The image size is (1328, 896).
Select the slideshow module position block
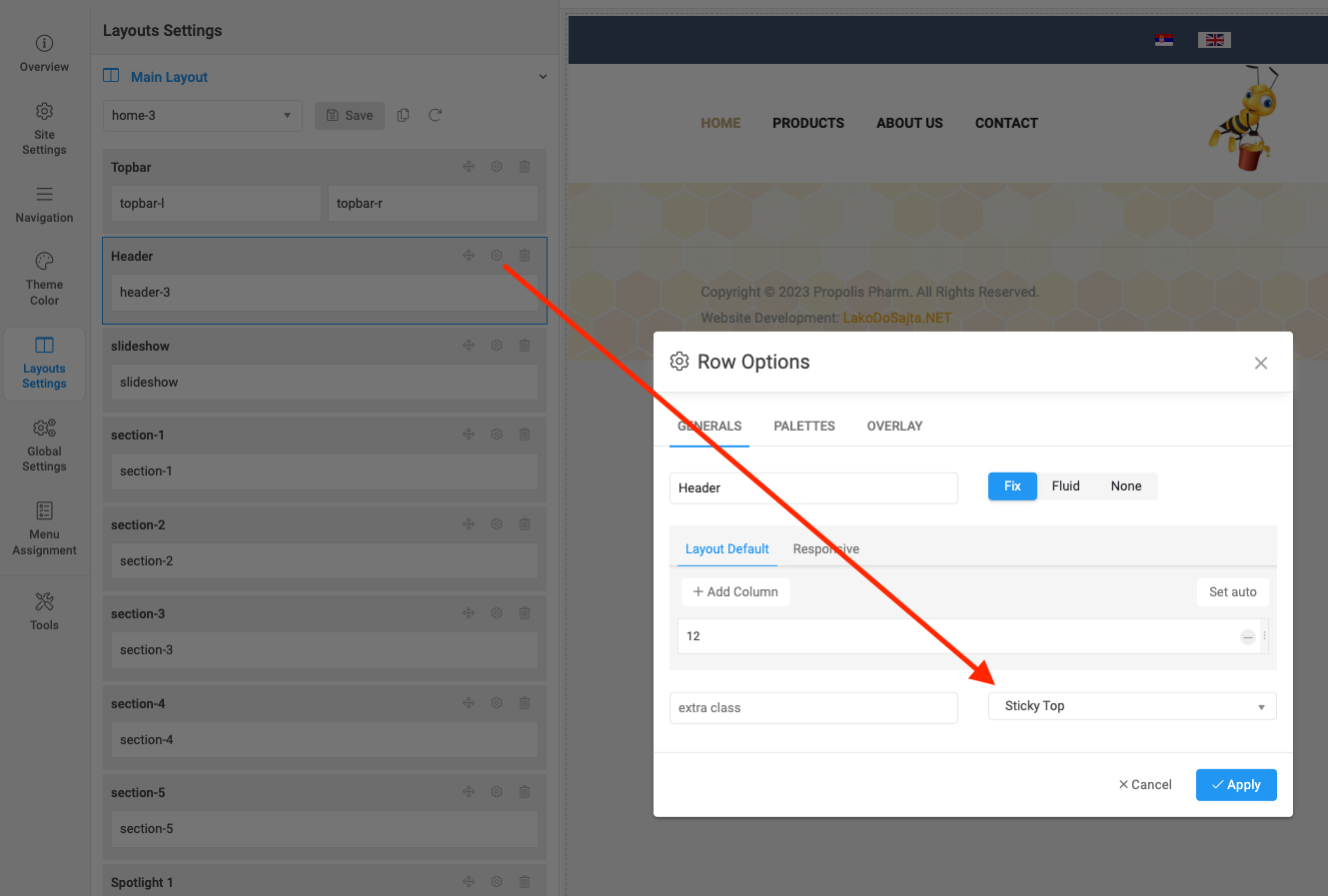(324, 382)
